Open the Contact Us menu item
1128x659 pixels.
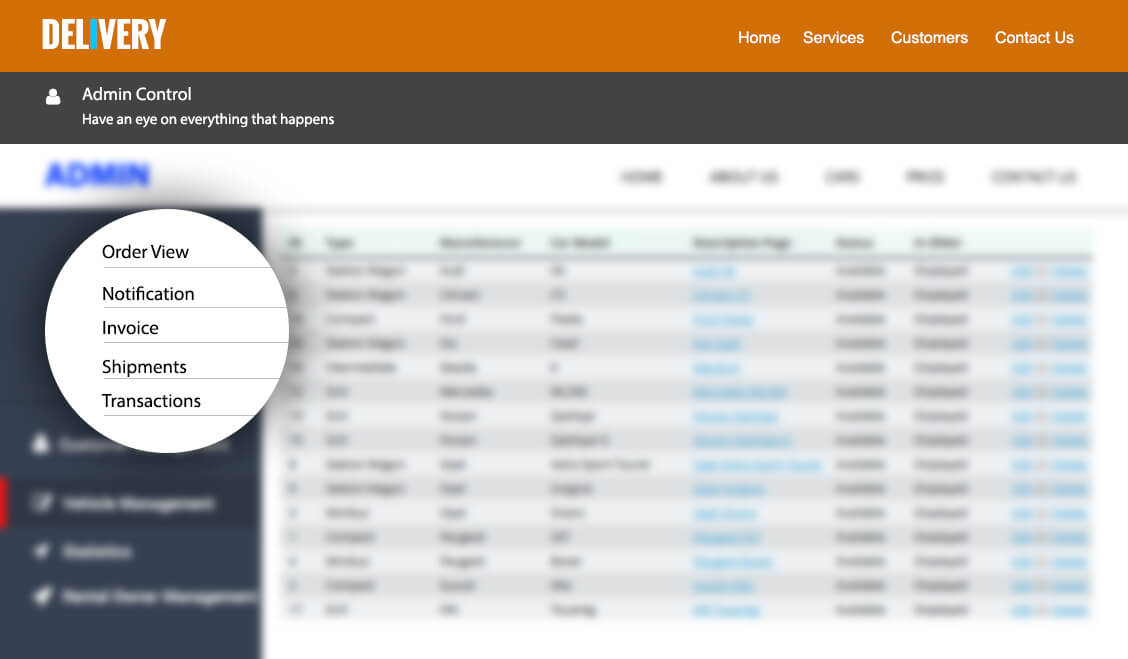(x=1034, y=37)
